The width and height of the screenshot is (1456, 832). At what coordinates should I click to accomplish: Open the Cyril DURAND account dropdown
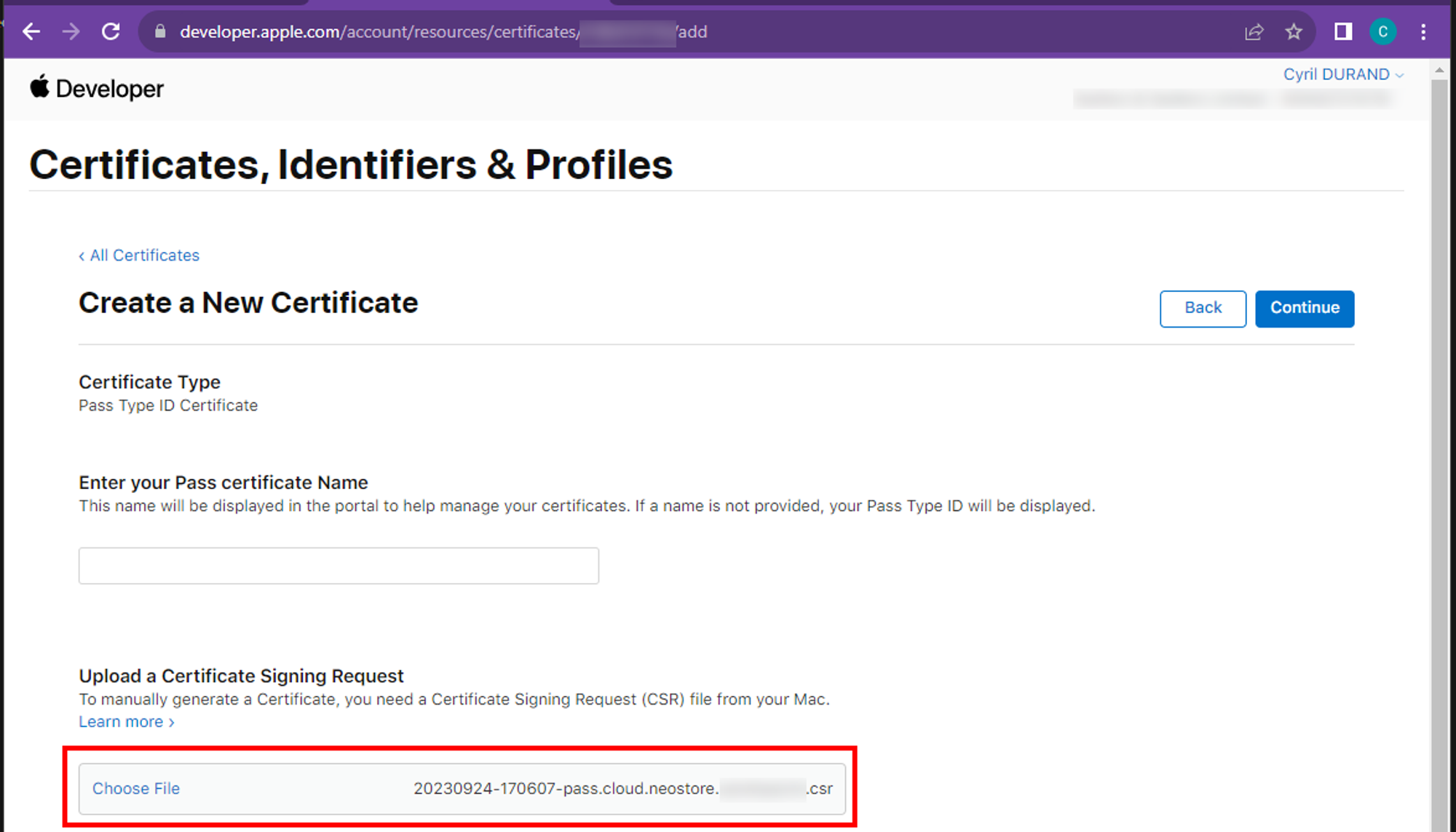click(1342, 74)
